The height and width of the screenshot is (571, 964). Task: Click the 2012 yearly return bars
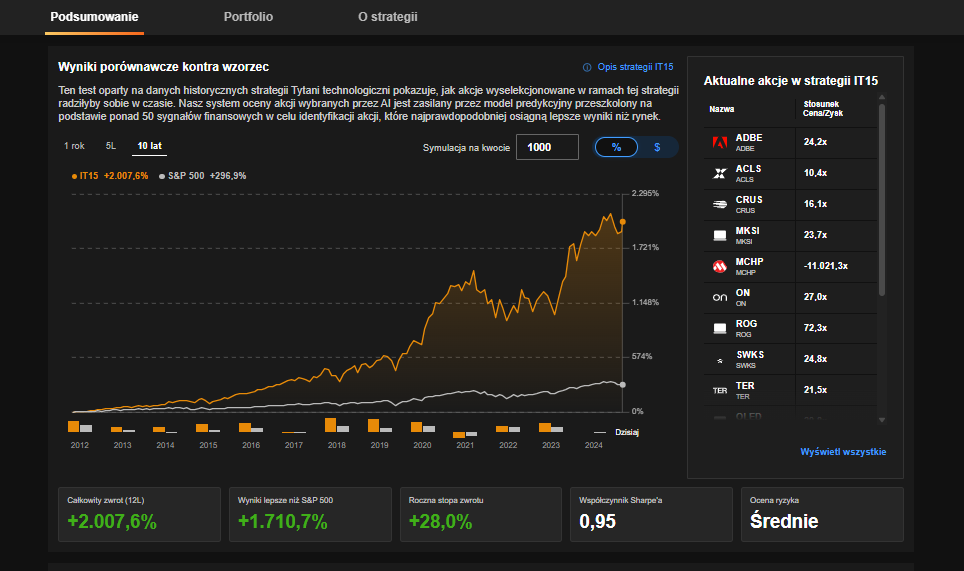[x=79, y=427]
